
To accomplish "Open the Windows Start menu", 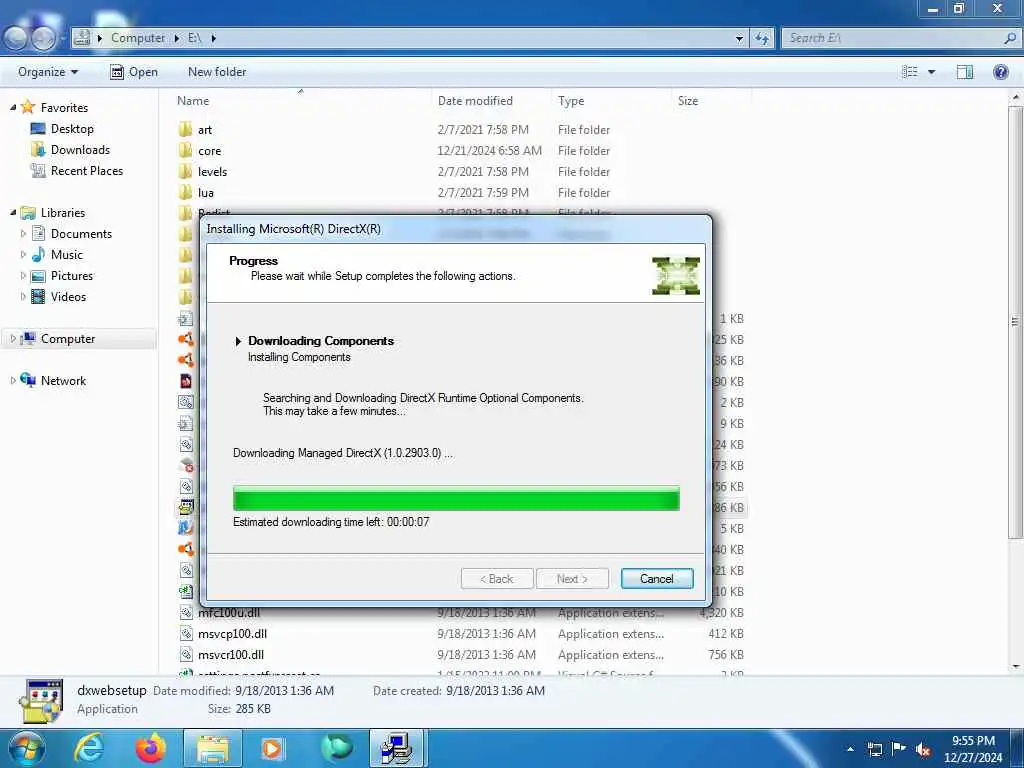I will click(25, 748).
